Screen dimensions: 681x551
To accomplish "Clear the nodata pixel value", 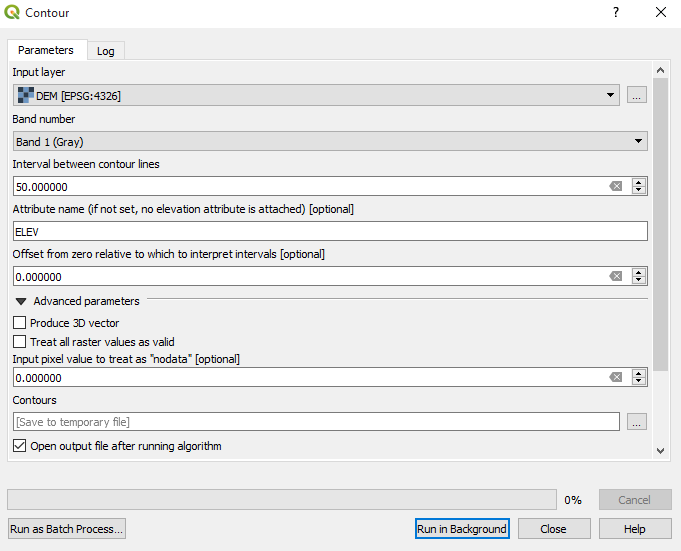I will point(616,377).
